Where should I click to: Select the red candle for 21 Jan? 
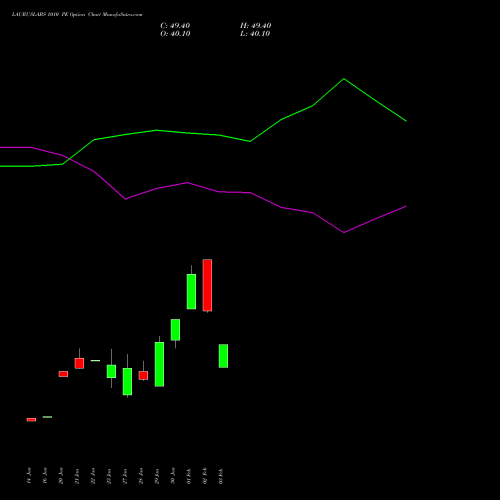[79, 363]
